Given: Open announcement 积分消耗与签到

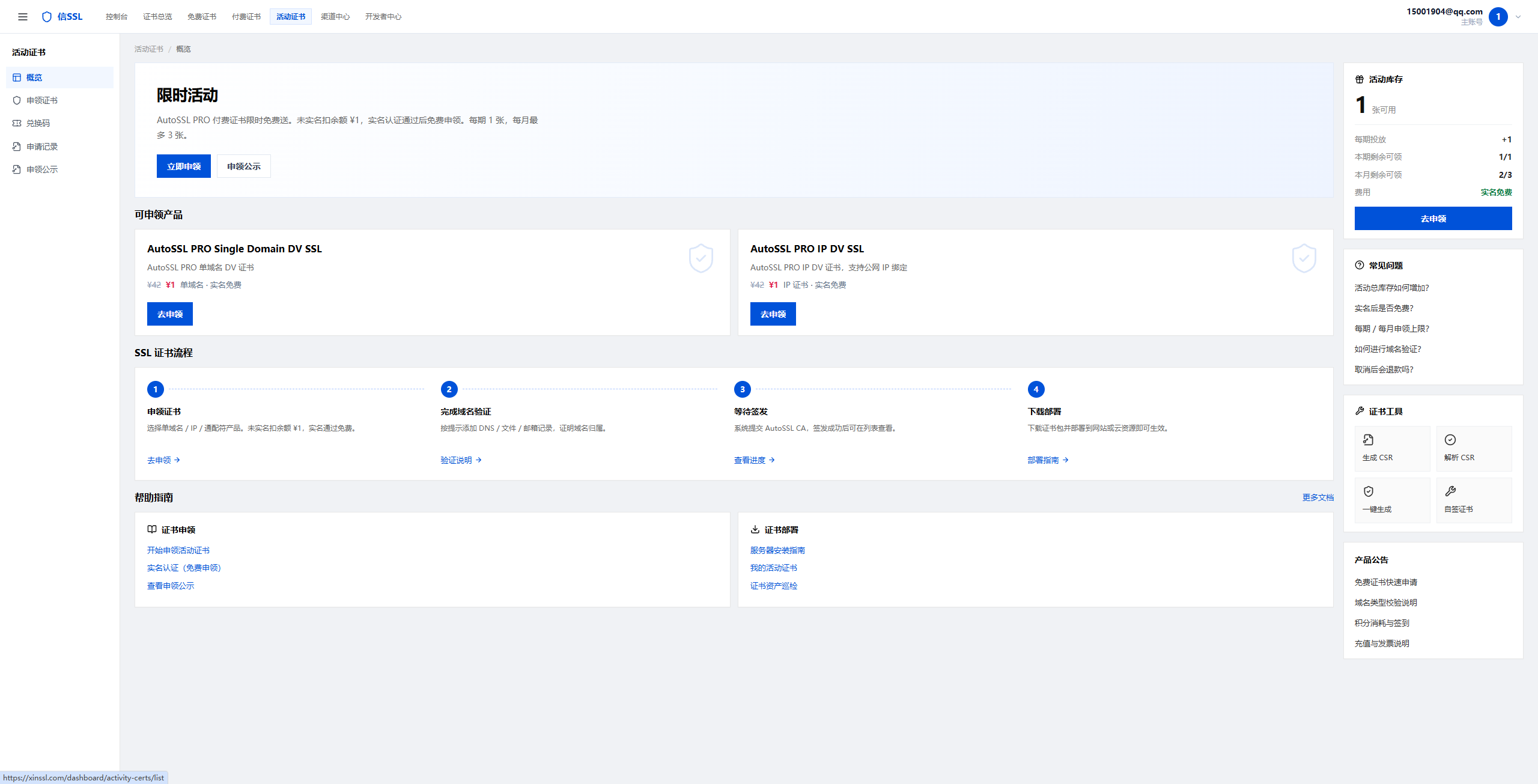Looking at the screenshot, I should [x=1382, y=623].
